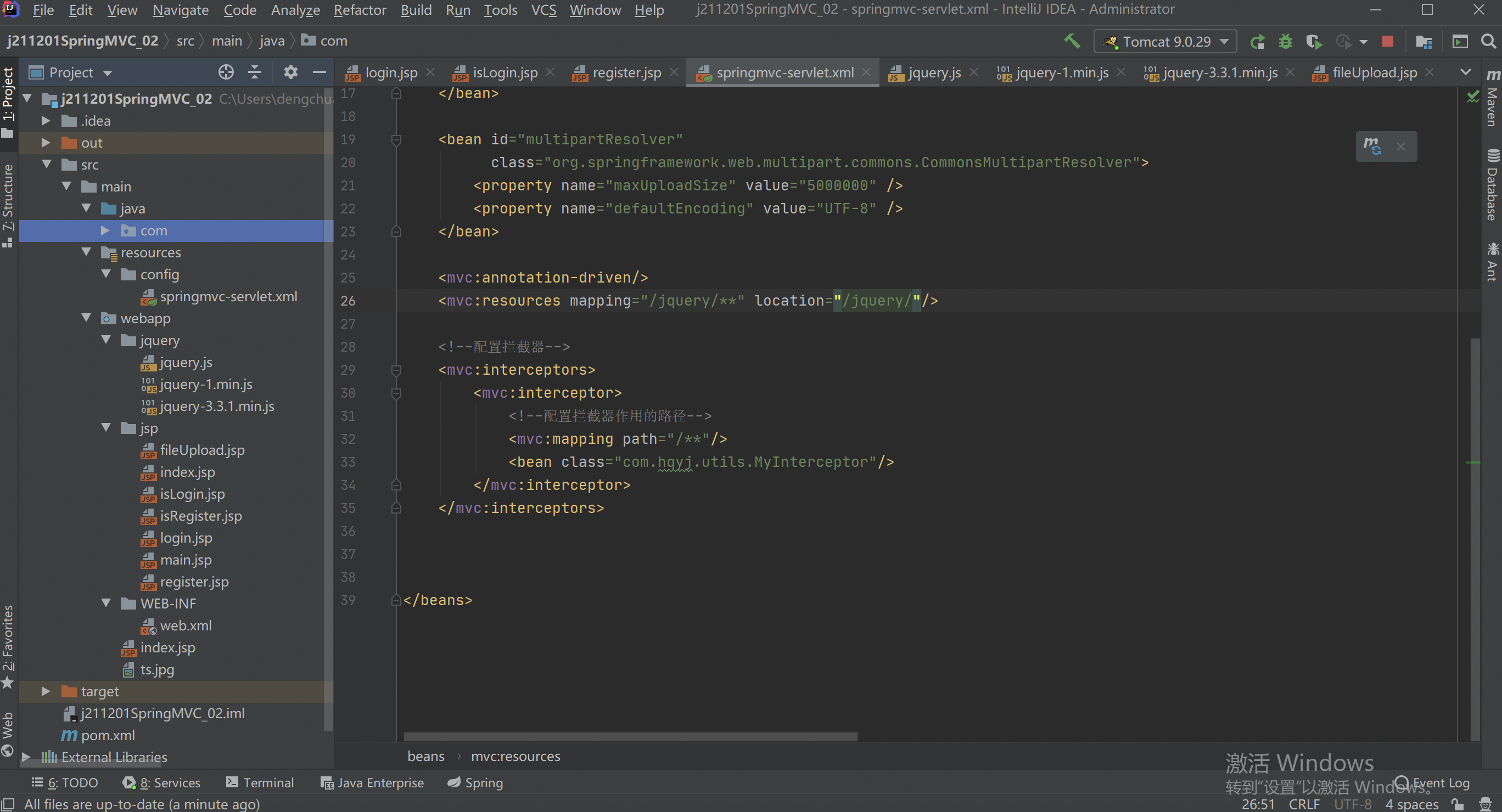Expand the target folder

pos(46,691)
